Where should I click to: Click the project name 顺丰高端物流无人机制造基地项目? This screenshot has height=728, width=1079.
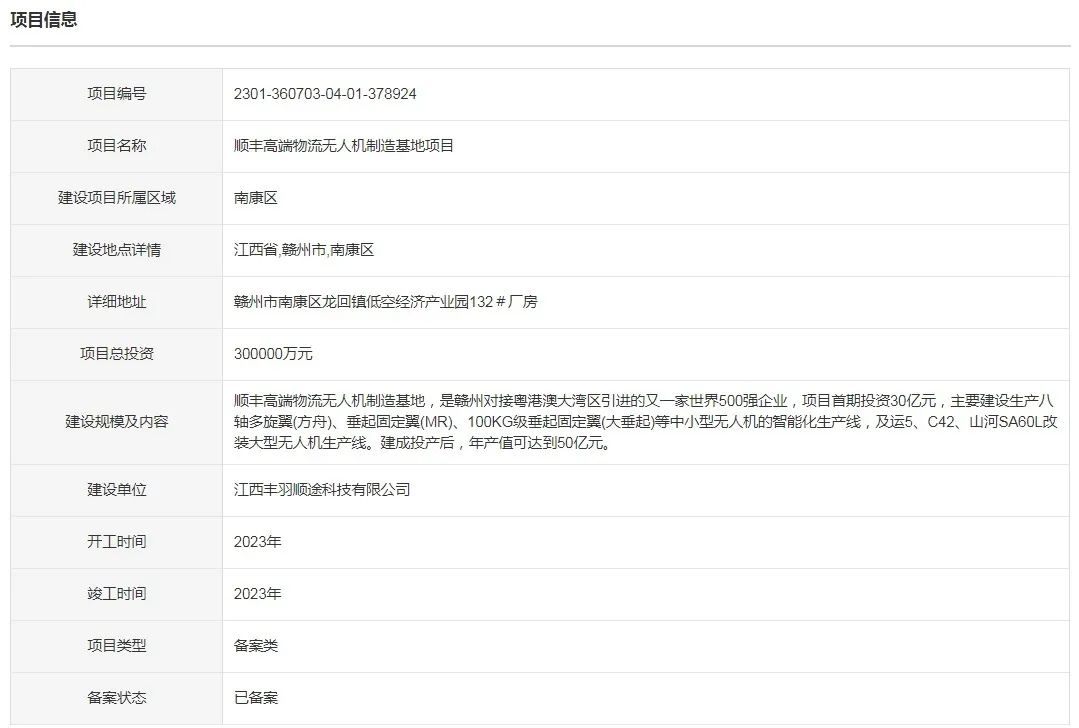tap(344, 146)
